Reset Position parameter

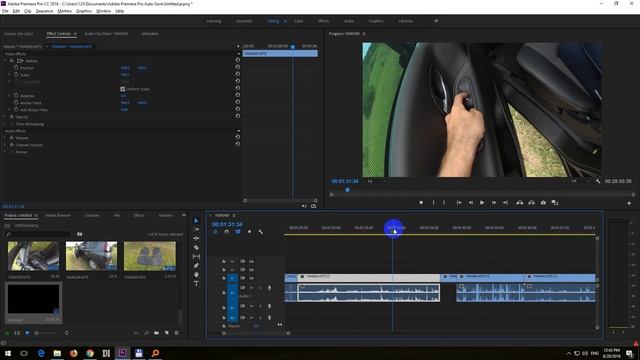tap(238, 67)
